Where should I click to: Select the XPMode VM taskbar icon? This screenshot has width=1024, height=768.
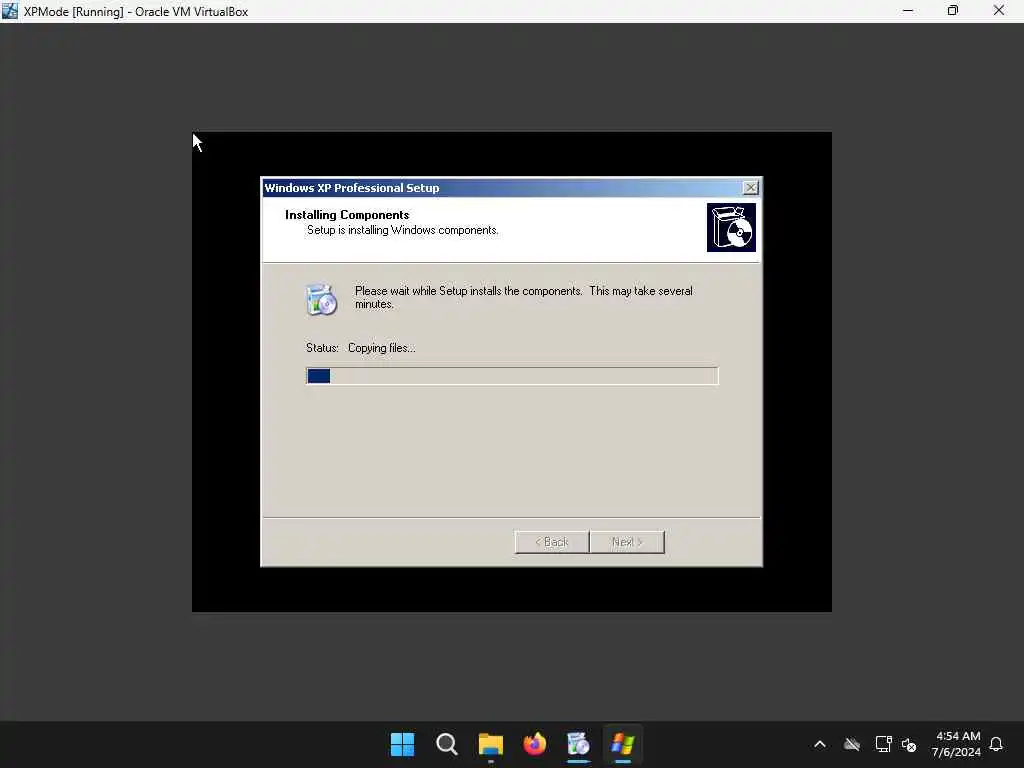[x=623, y=744]
